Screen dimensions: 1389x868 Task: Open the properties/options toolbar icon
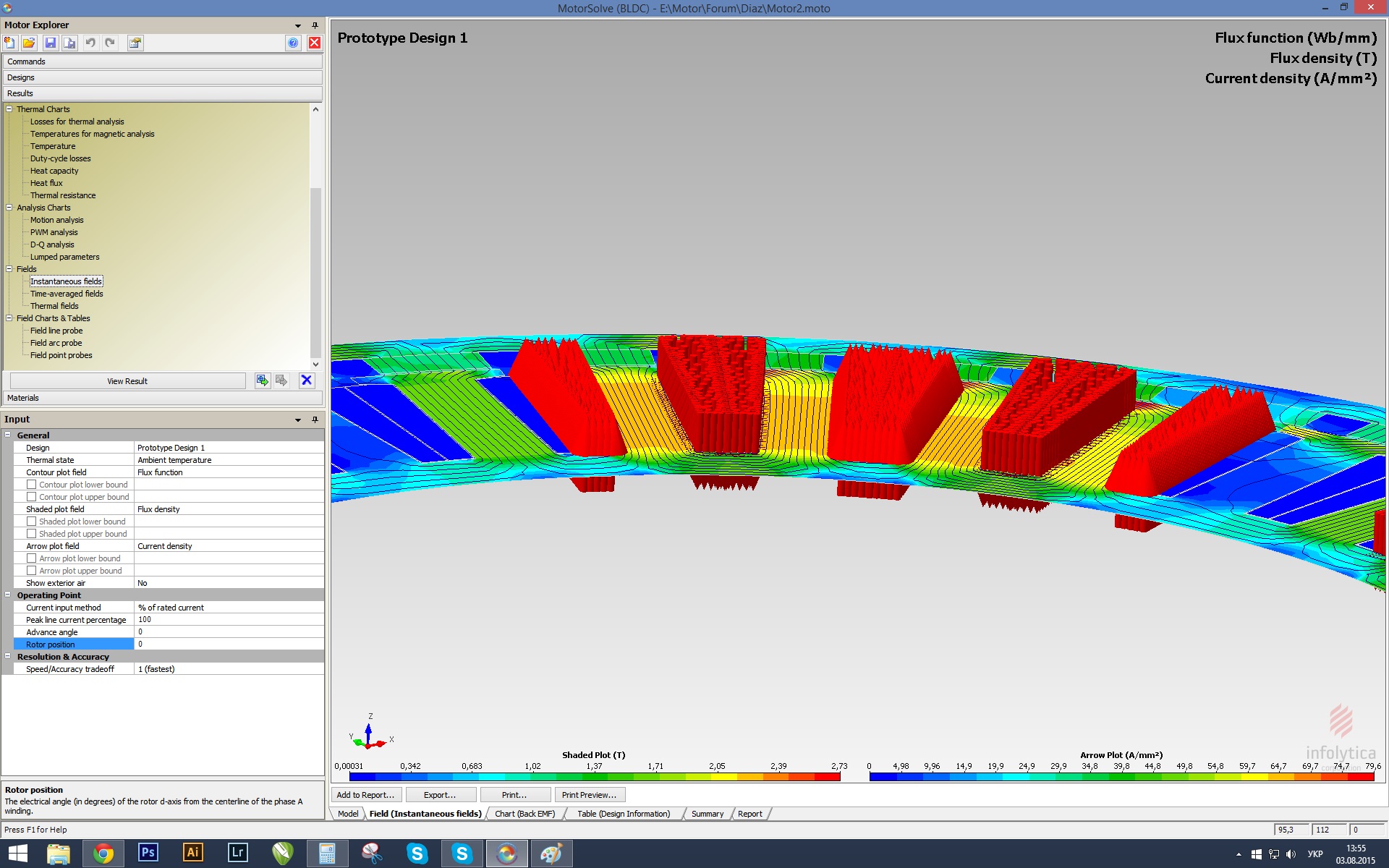click(x=135, y=43)
